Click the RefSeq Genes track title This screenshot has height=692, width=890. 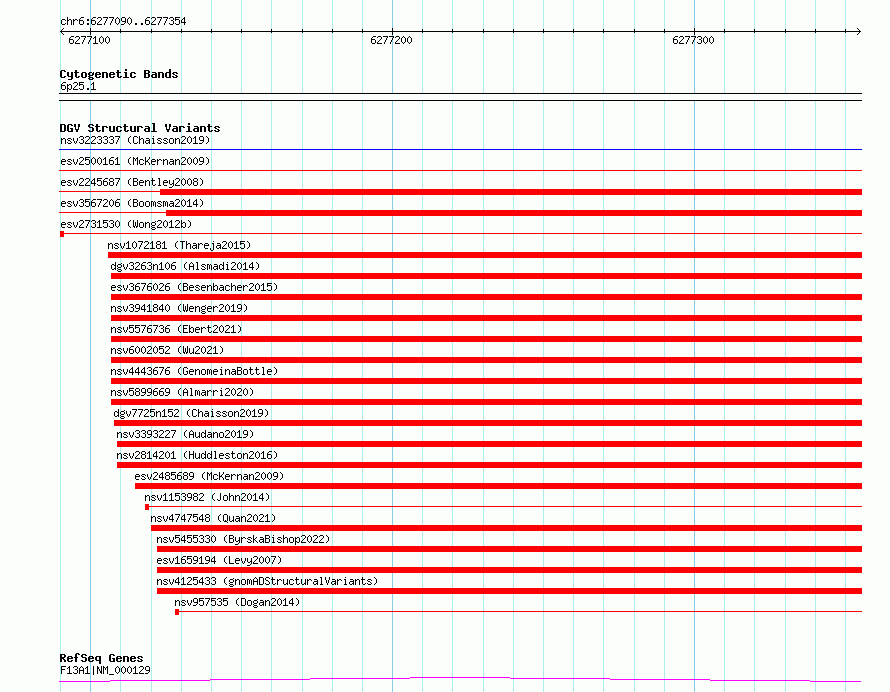pos(101,658)
